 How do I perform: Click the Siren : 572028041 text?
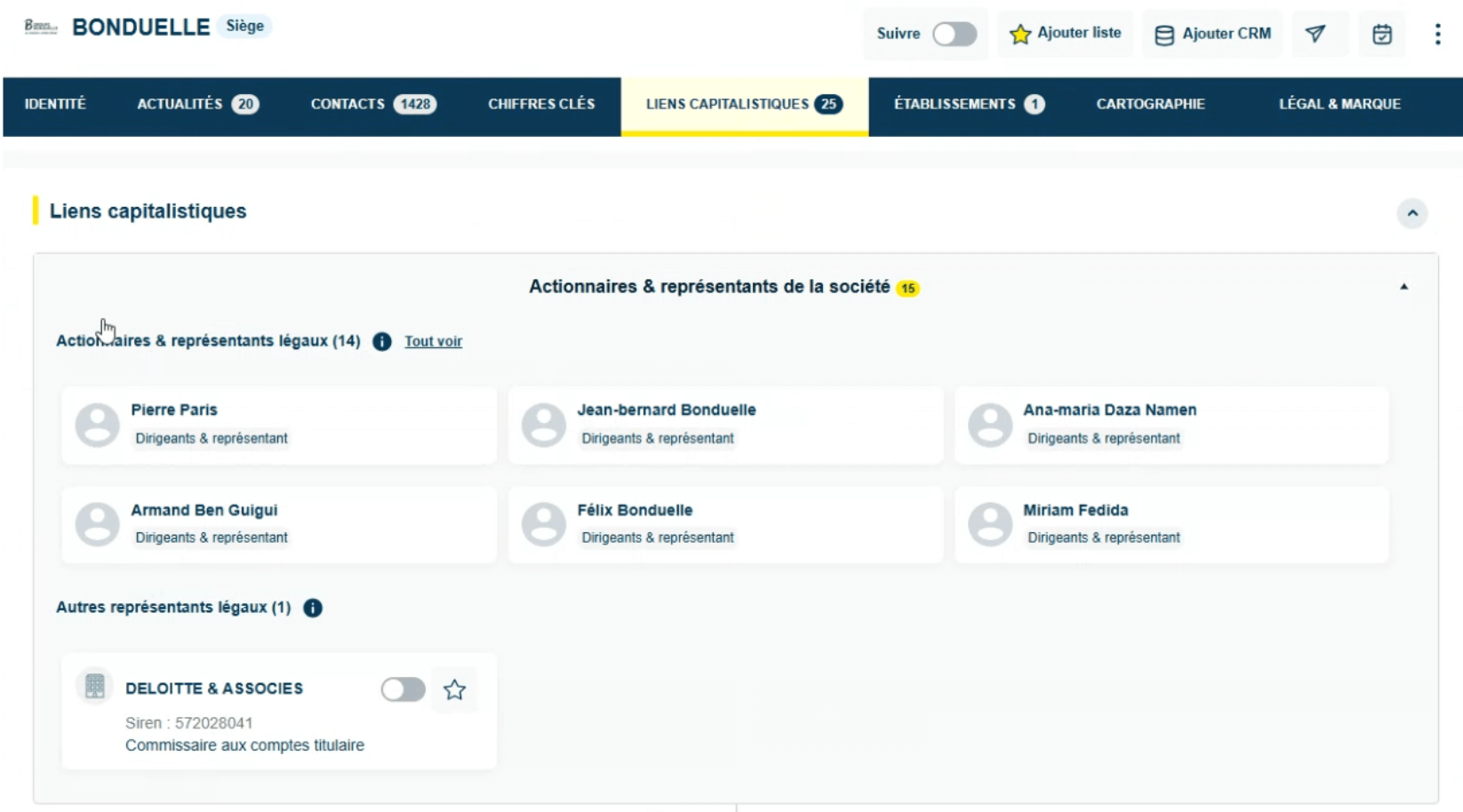pos(189,723)
